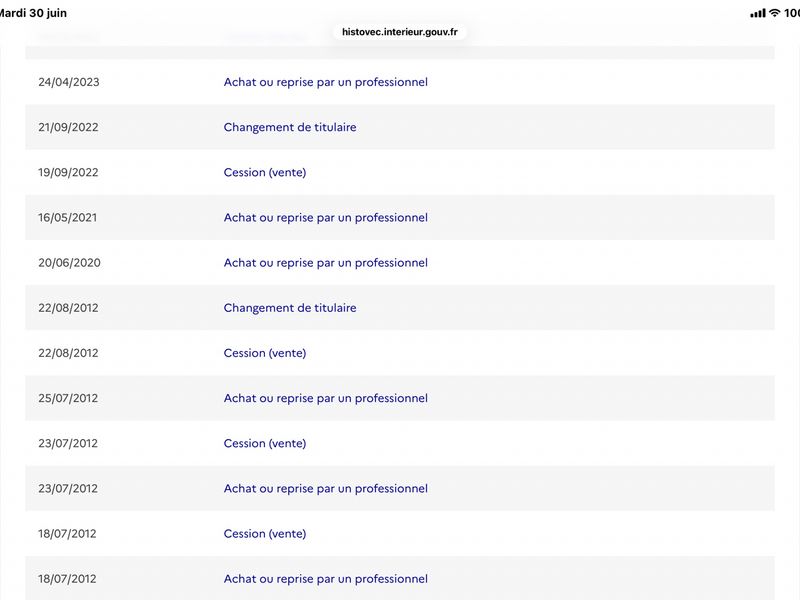Tap the histovec.interieur.gouv.fr address bar
This screenshot has height=600, width=800.
coord(399,32)
